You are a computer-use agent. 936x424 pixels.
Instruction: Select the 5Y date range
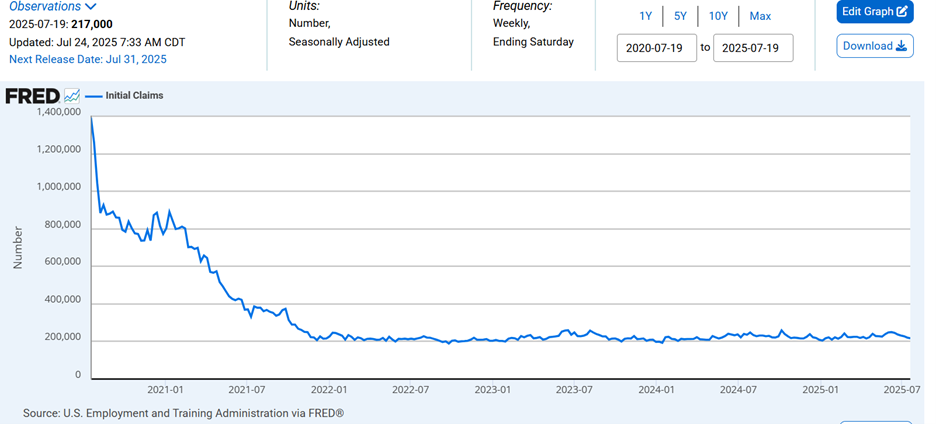pos(681,16)
